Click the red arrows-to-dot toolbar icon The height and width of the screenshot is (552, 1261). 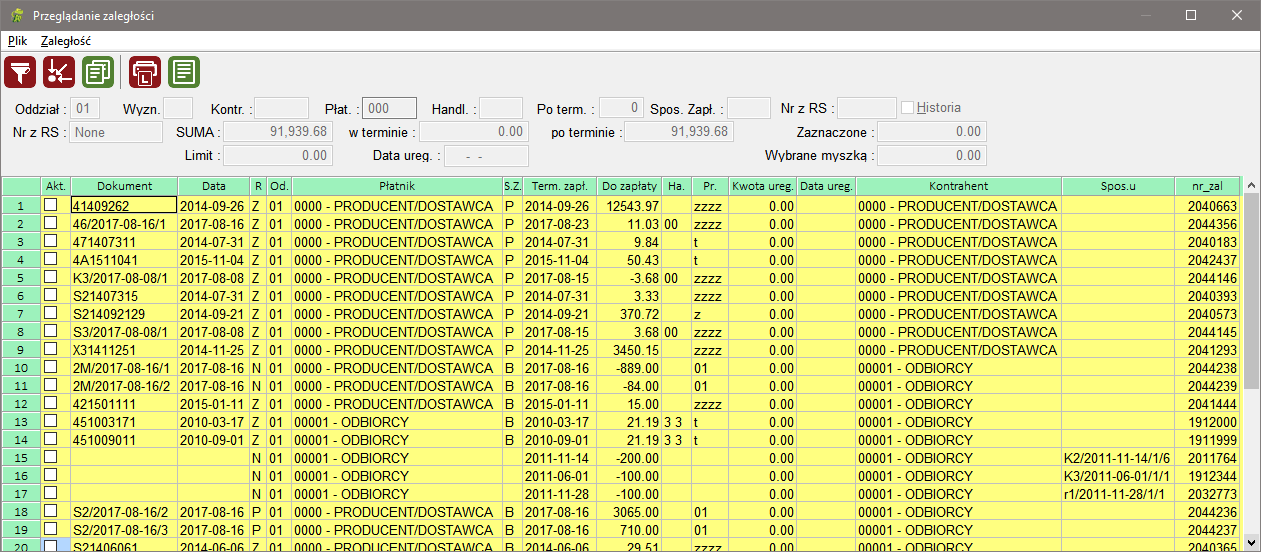(60, 72)
